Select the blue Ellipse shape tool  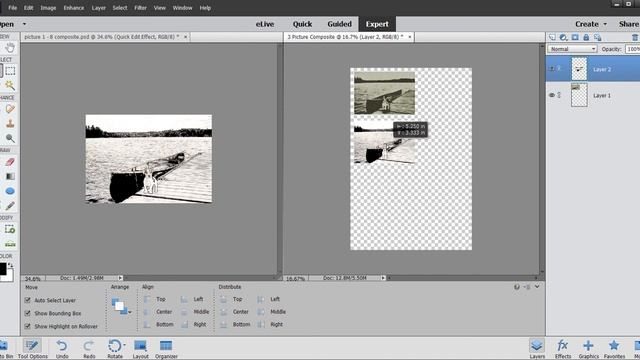[x=10, y=191]
